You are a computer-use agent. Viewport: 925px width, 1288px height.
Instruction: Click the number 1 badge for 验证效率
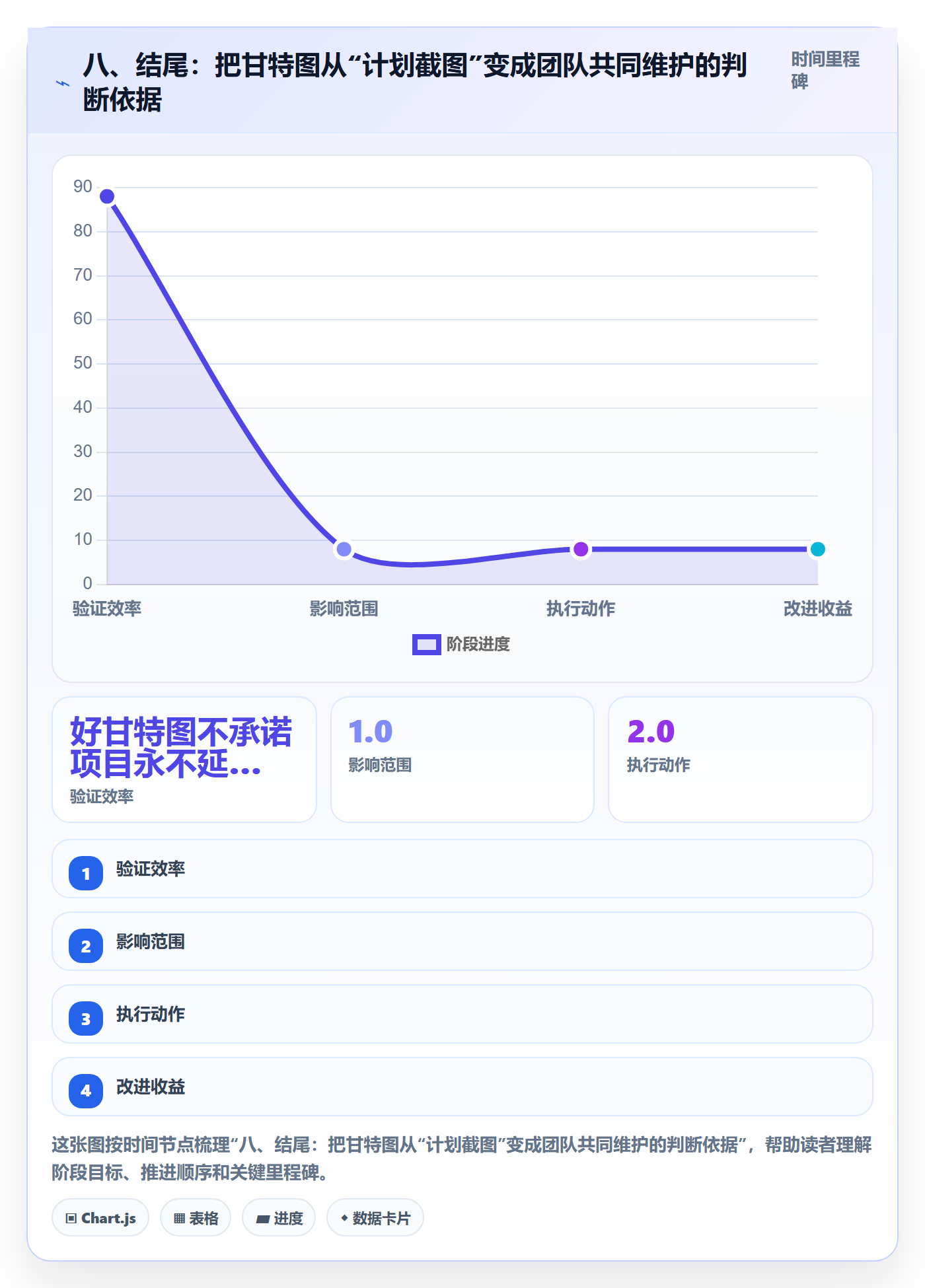point(86,873)
